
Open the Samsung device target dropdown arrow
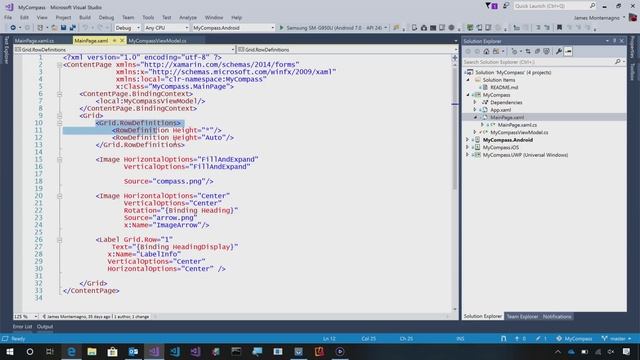(x=385, y=28)
